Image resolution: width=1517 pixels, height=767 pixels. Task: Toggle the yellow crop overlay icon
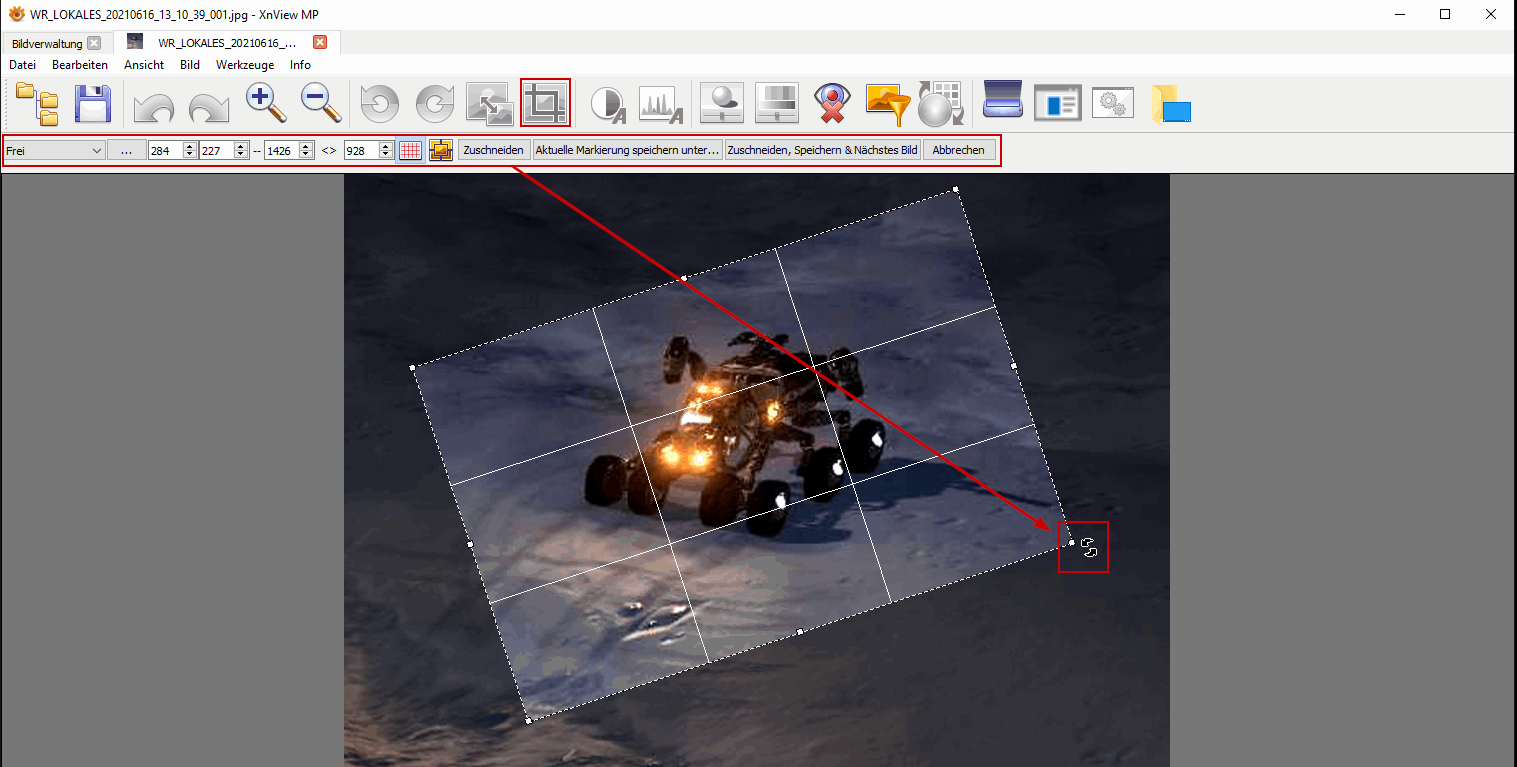coord(441,150)
